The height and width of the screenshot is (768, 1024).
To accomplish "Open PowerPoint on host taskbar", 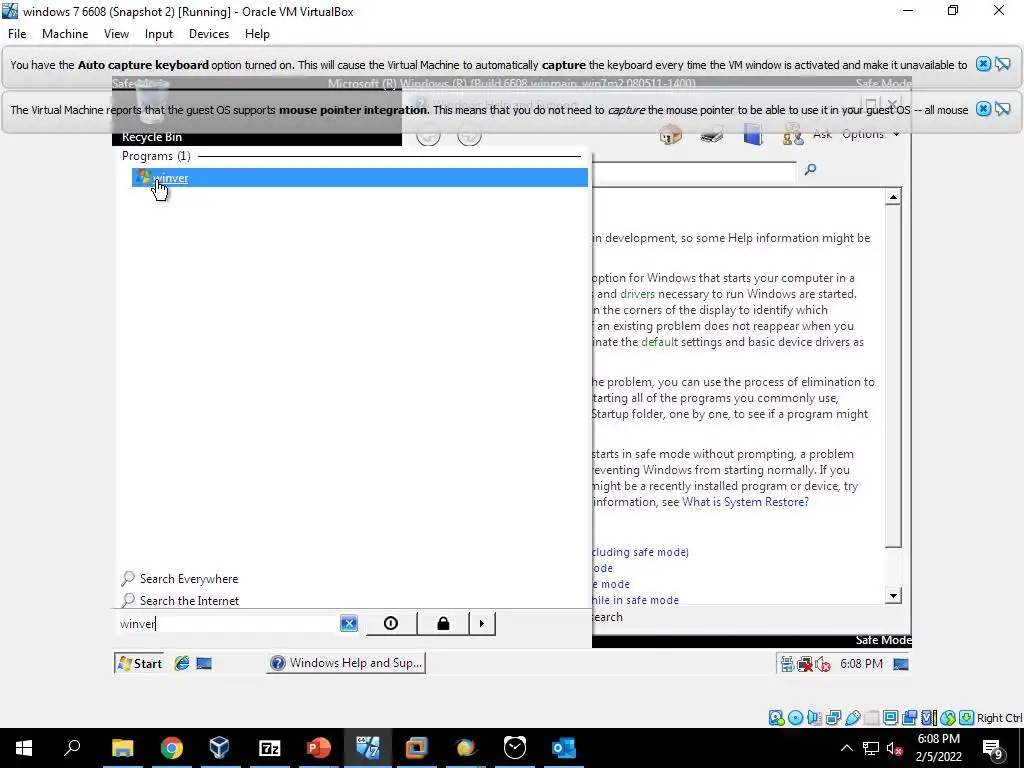I will [x=319, y=748].
